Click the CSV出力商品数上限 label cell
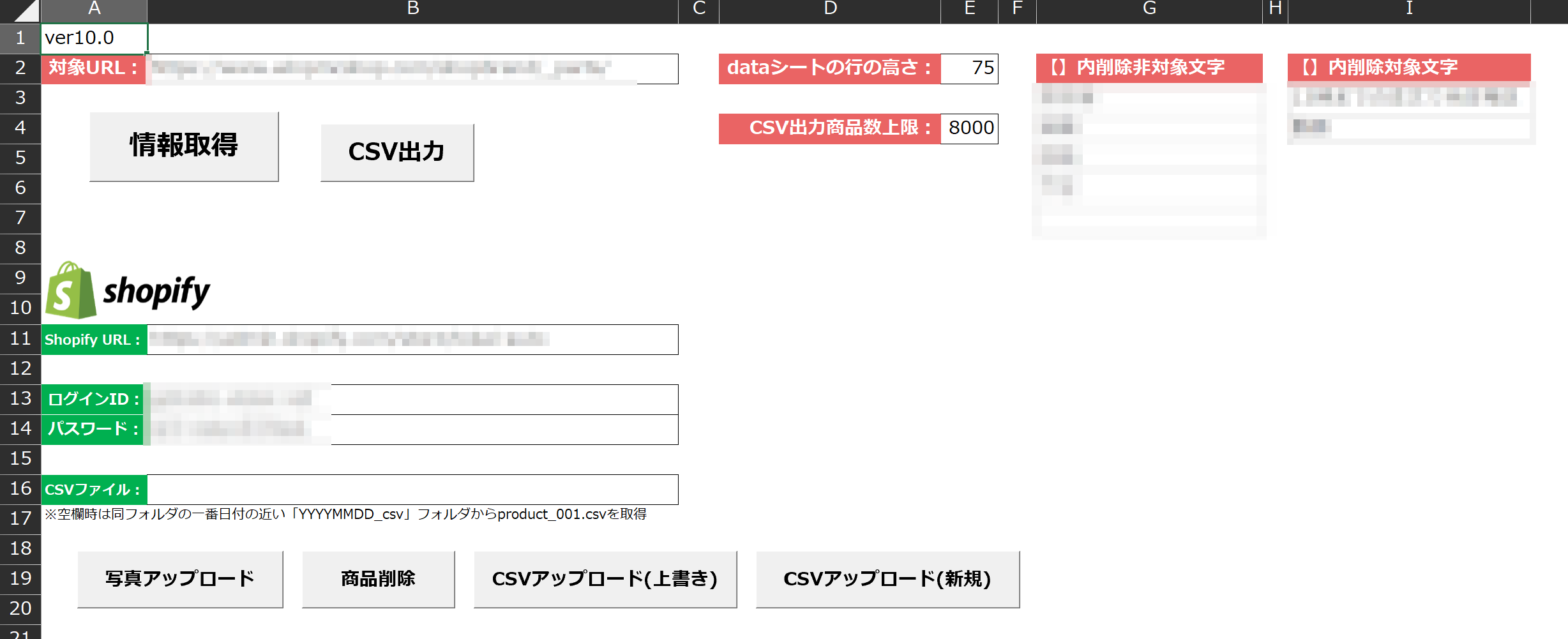 [829, 128]
